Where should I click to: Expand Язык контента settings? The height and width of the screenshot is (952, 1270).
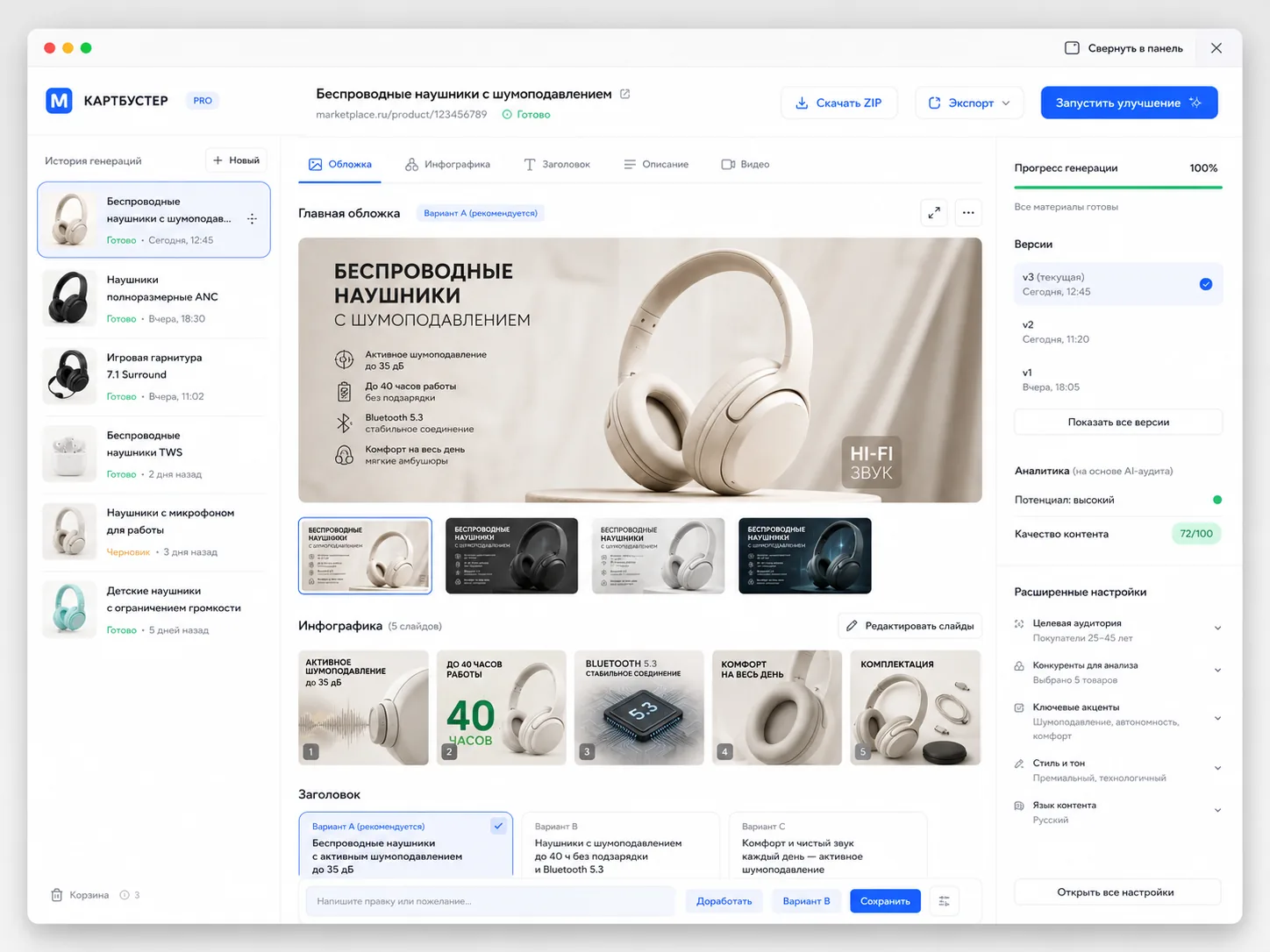pos(1217,810)
